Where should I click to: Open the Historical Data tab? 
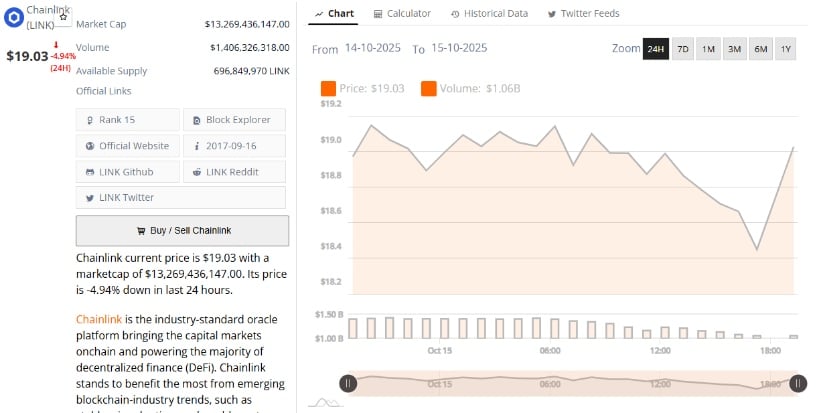(x=489, y=14)
